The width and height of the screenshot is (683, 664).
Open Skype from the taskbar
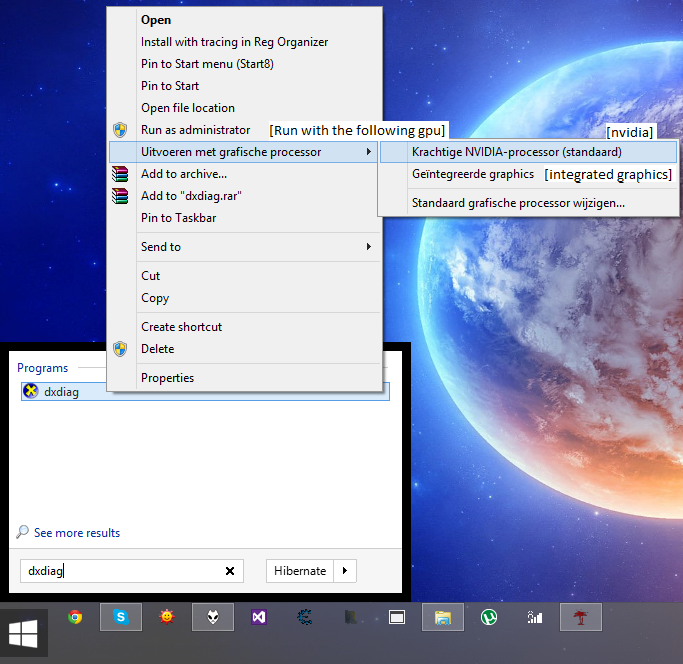121,617
